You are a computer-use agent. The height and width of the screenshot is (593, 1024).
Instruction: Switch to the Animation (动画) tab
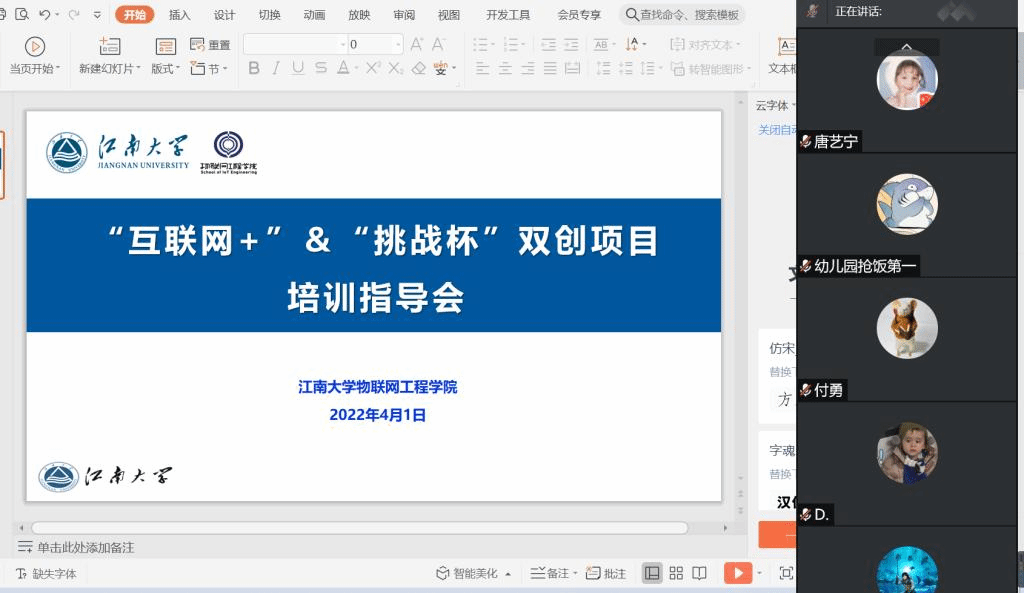coord(314,15)
